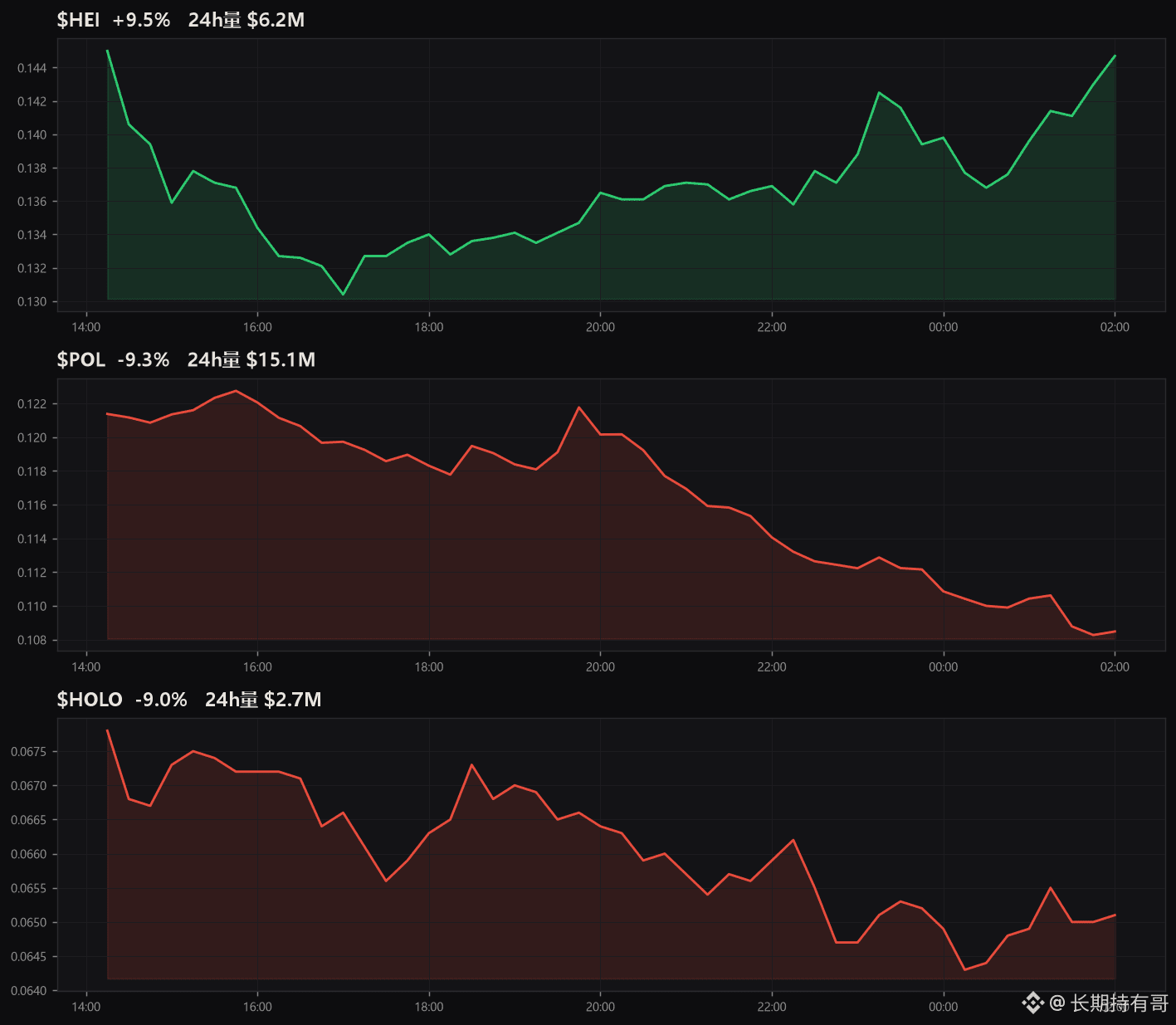This screenshot has width=1176, height=1025.
Task: Click the 16:00 time label under $HEI chart
Action: click(257, 327)
